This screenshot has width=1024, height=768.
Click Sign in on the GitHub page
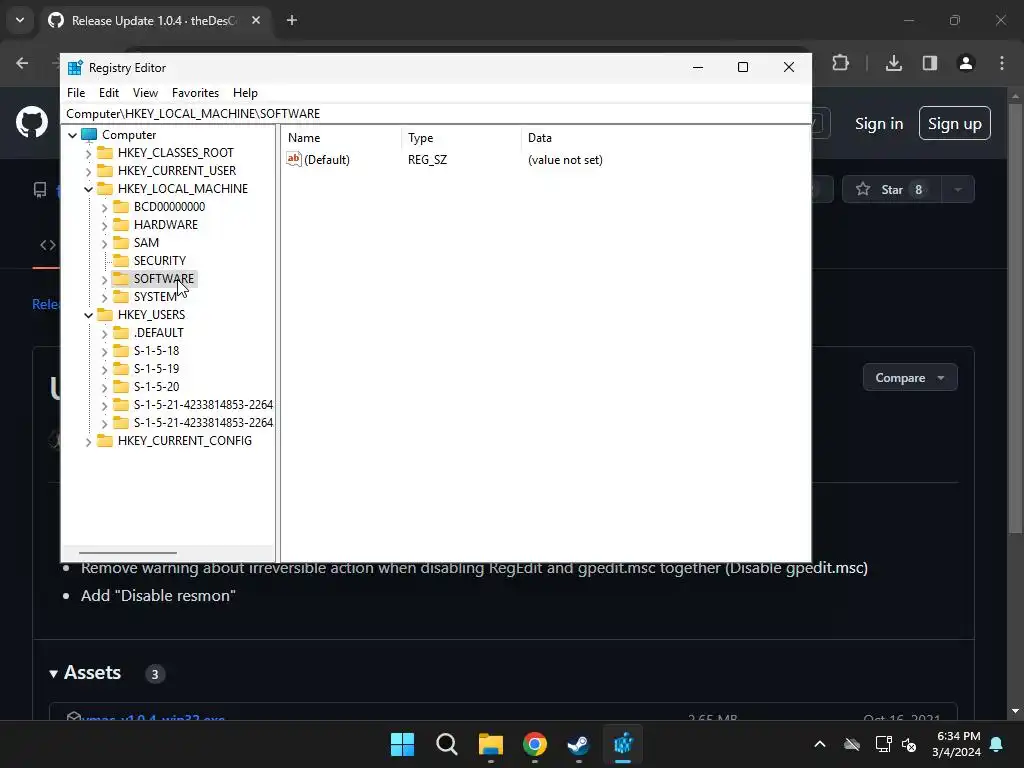[878, 123]
